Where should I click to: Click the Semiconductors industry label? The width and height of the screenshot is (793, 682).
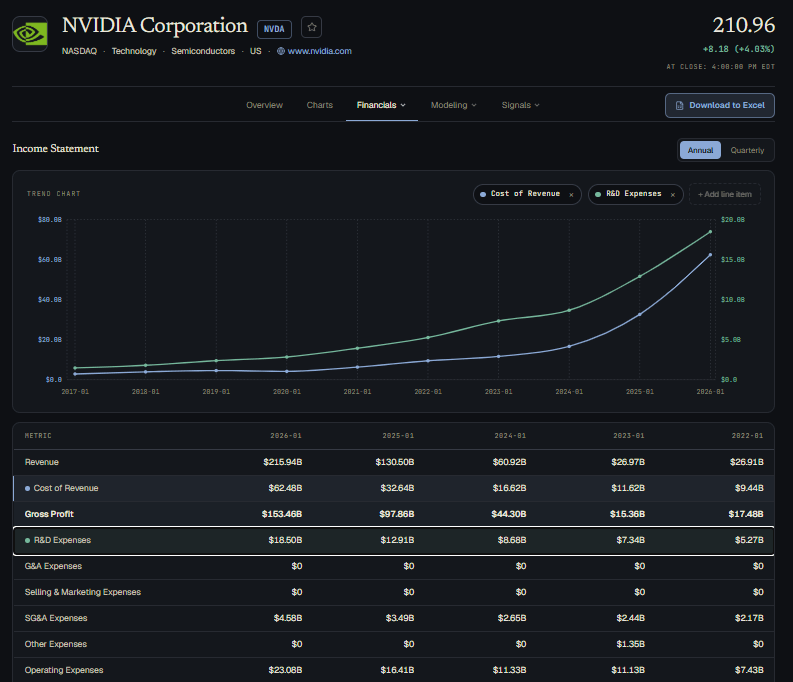click(203, 51)
